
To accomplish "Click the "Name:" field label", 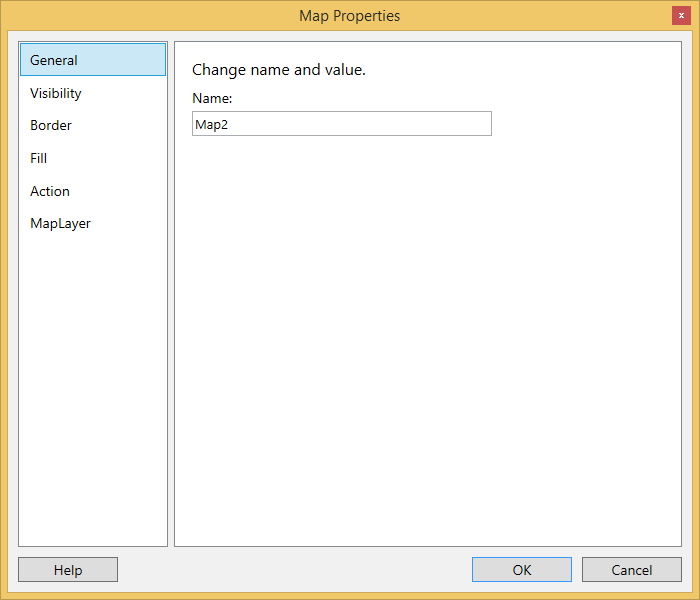I will click(x=212, y=99).
